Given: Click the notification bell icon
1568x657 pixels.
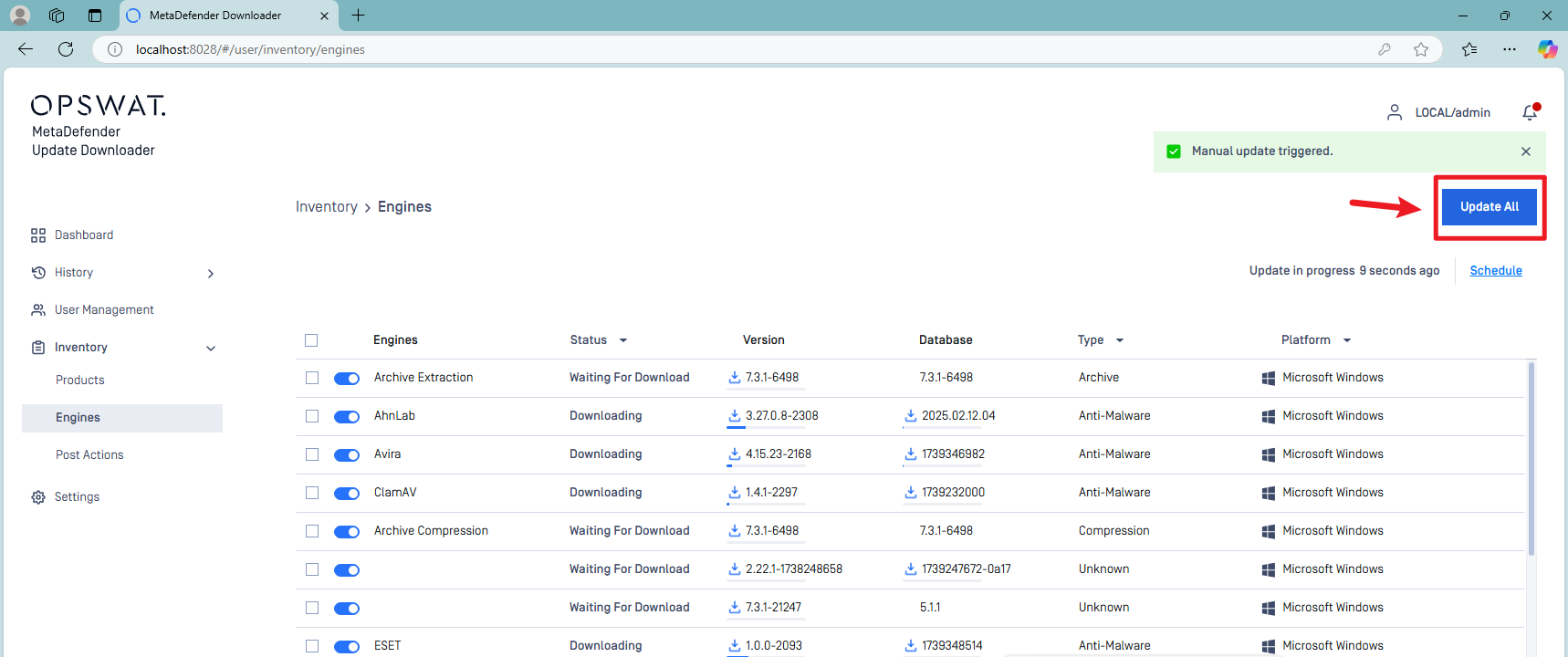Looking at the screenshot, I should [x=1531, y=112].
